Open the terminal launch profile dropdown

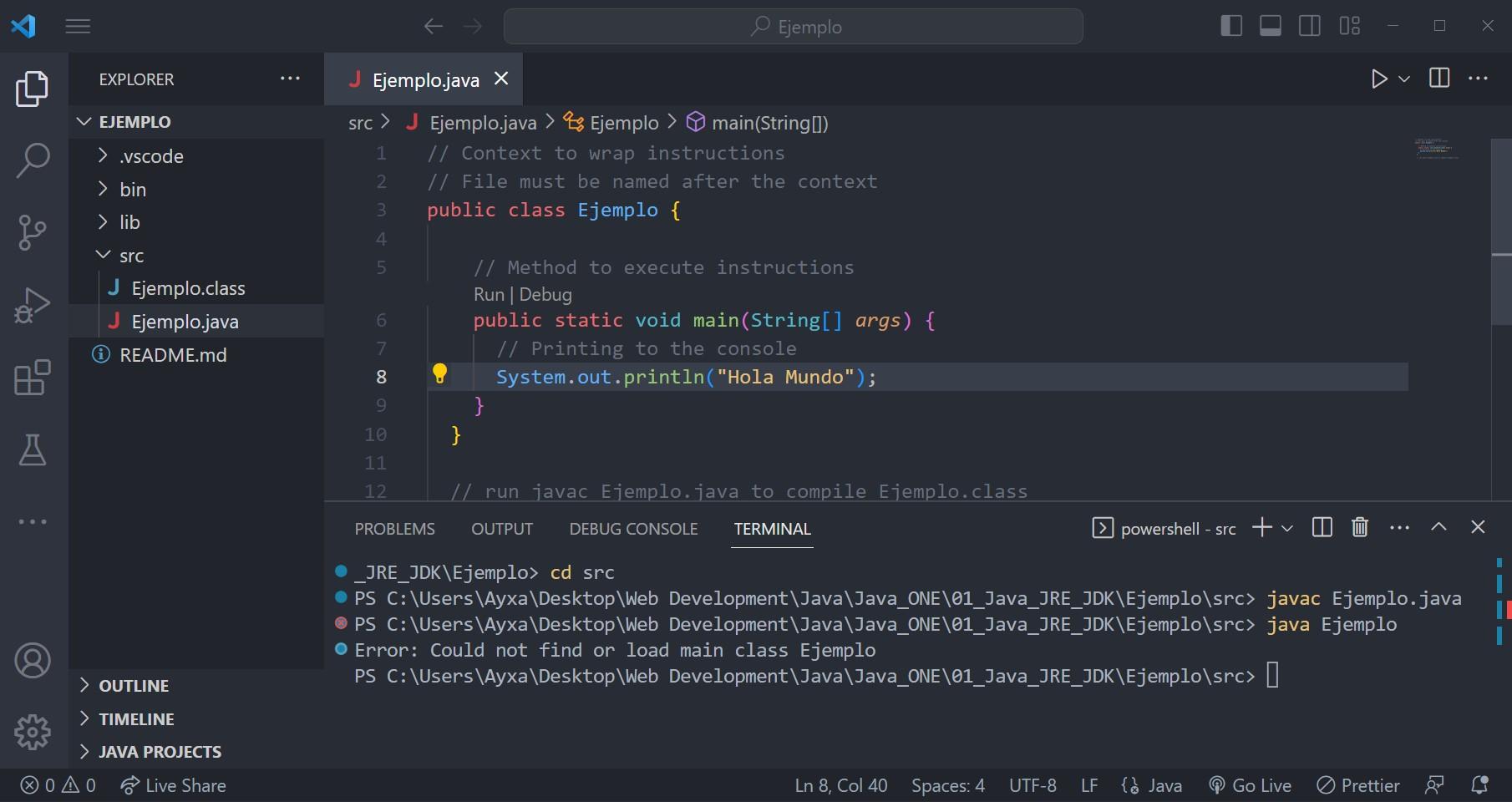point(1287,527)
